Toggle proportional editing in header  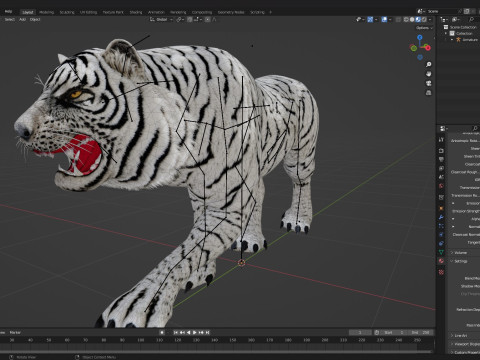[x=208, y=20]
